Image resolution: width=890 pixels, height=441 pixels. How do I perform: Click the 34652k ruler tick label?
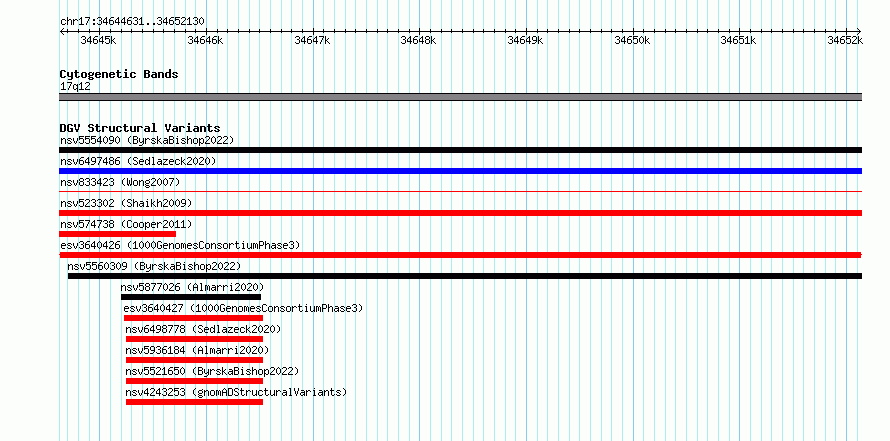pyautogui.click(x=845, y=40)
